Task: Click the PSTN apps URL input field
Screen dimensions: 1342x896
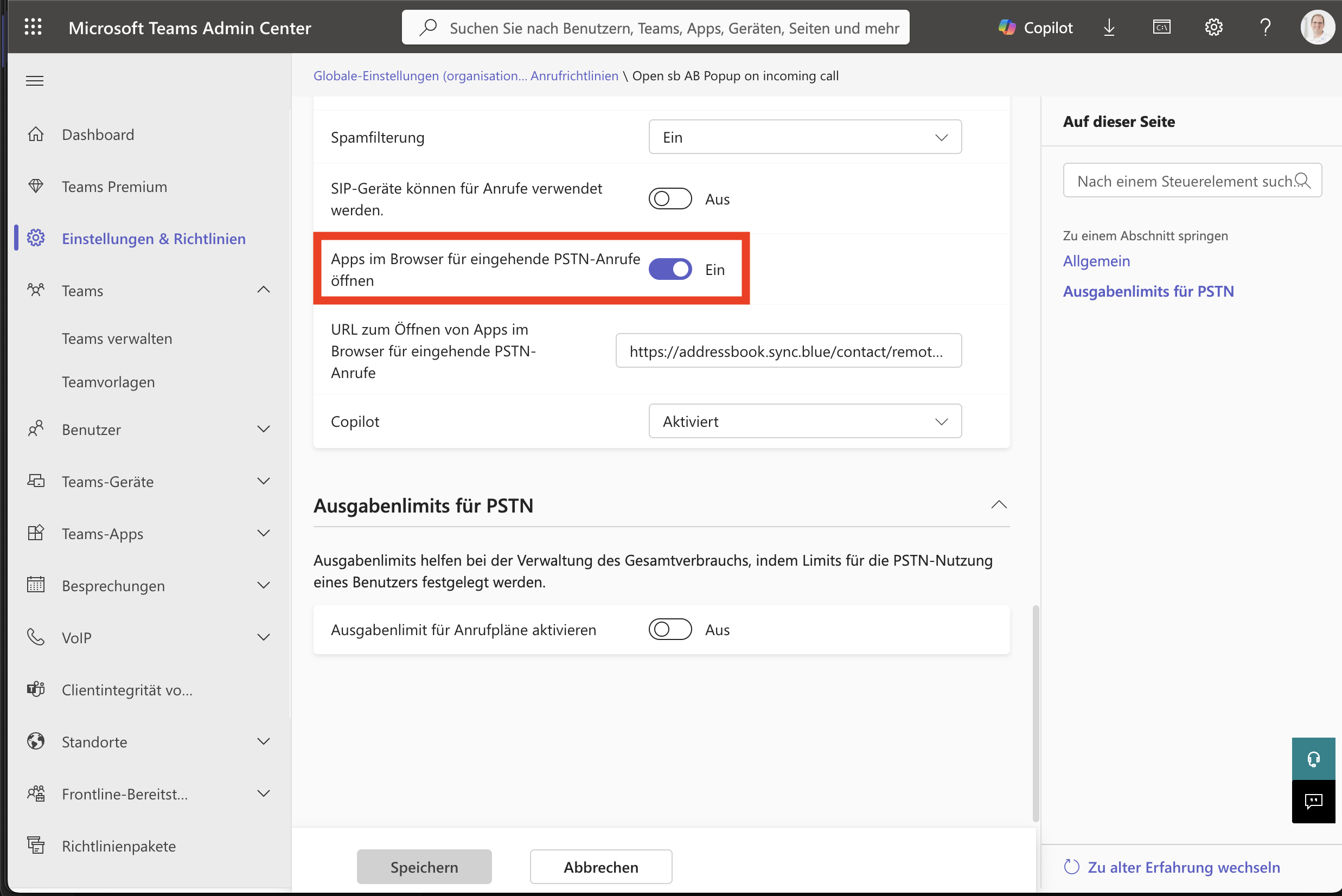Action: 788,351
